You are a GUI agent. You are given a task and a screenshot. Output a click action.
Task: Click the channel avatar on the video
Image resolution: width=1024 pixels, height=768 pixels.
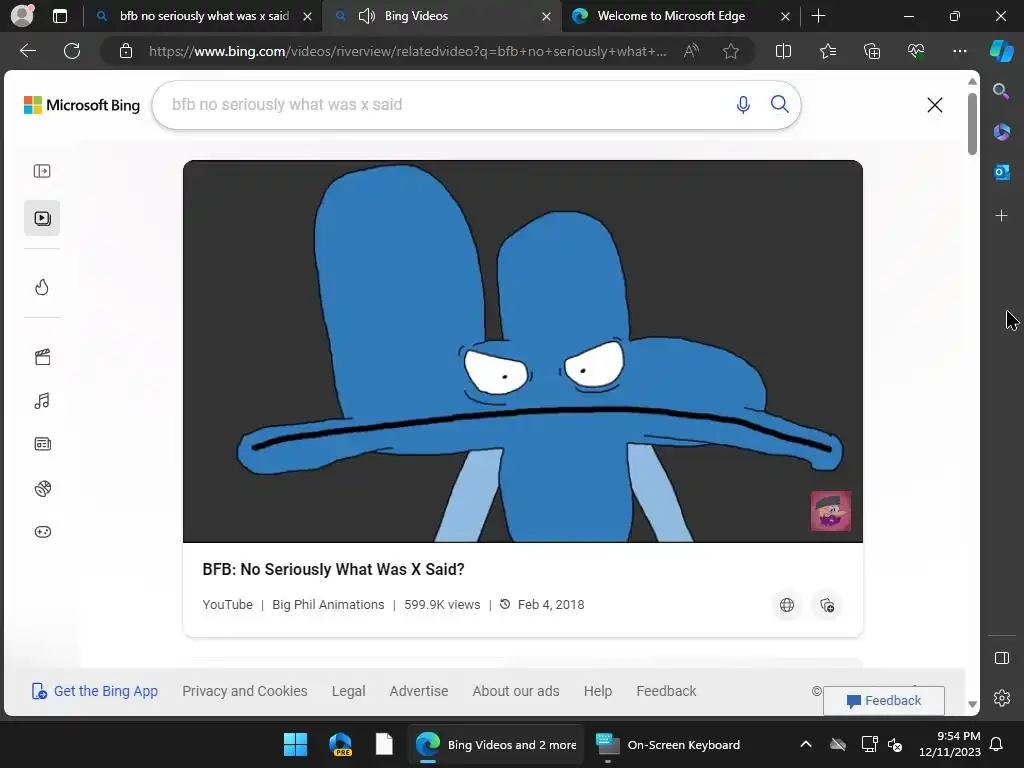[831, 511]
